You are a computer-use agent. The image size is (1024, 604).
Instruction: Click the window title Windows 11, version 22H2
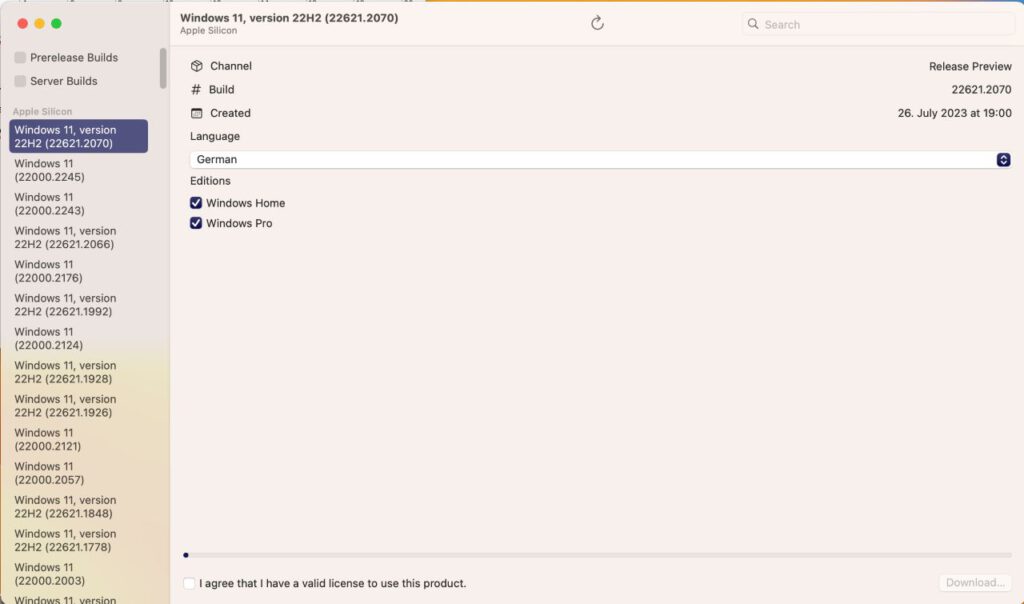[289, 18]
